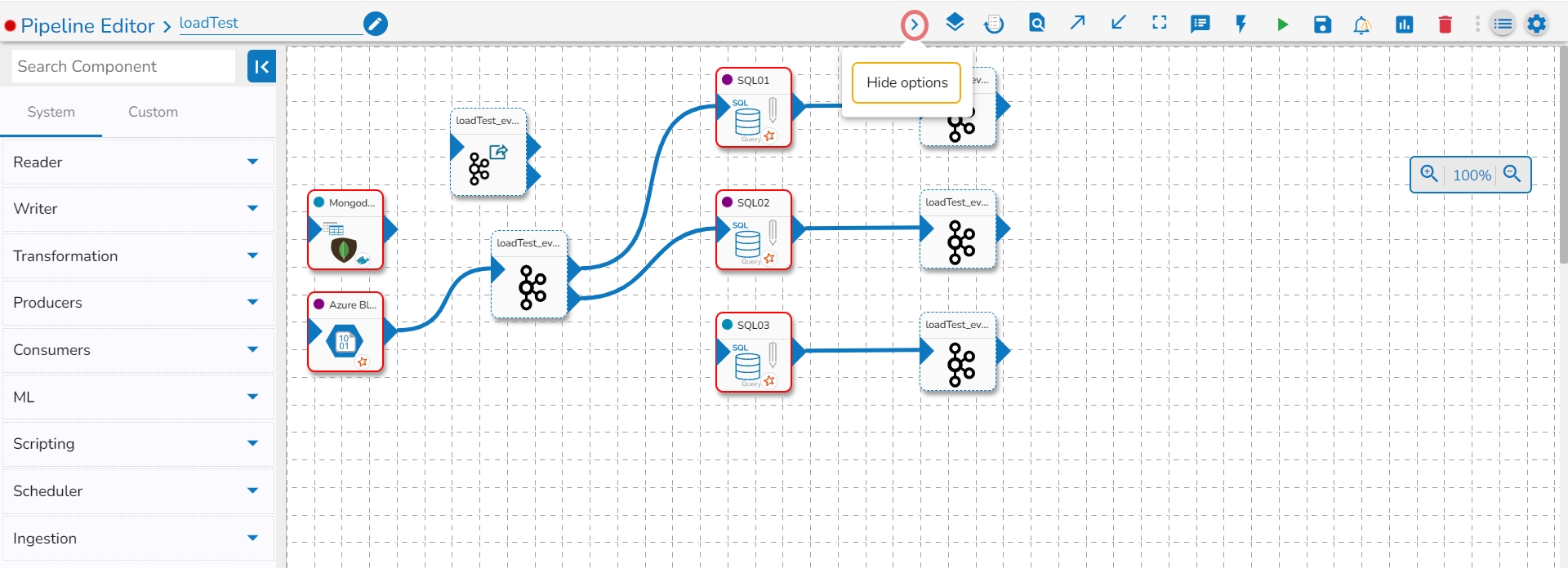Viewport: 1568px width, 568px height.
Task: Select the SQL02 component node
Action: click(x=754, y=230)
